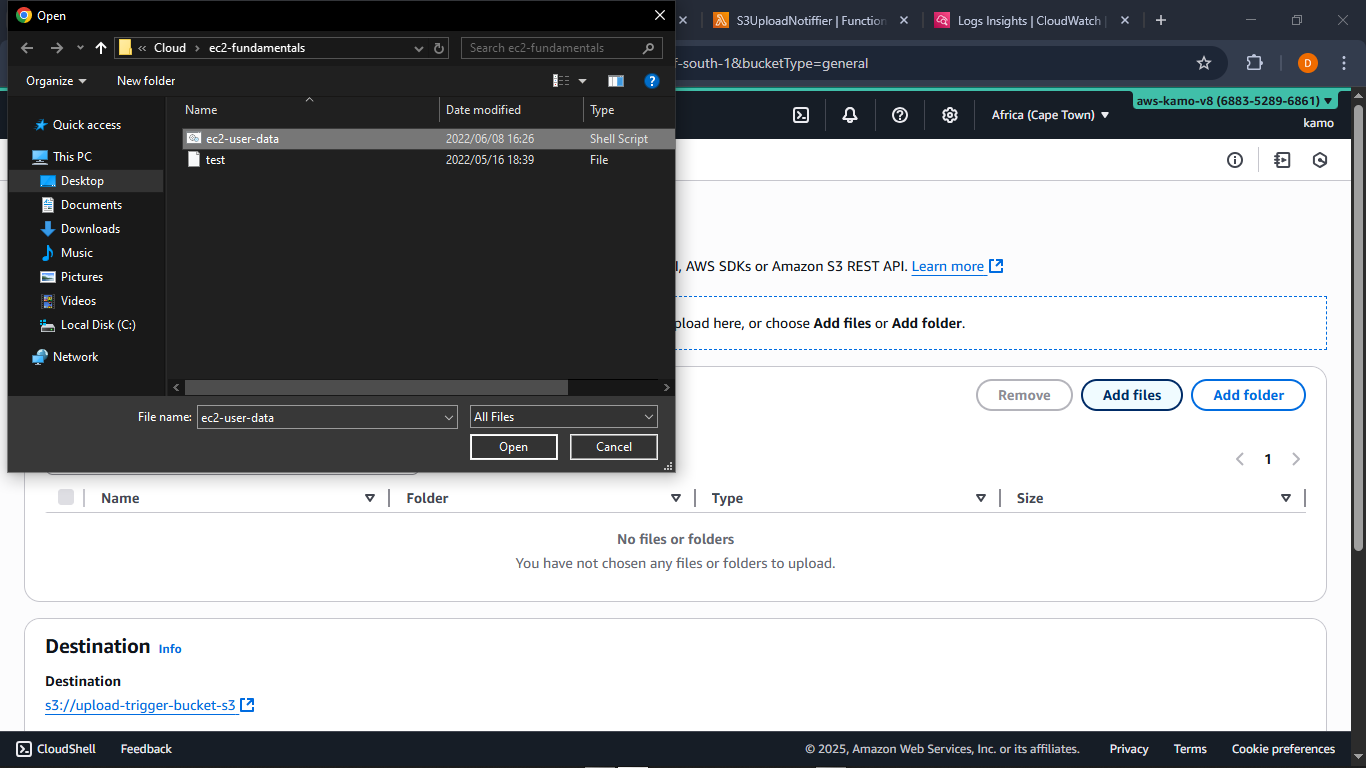Tick the select-all checkbox in upload table

coord(66,497)
